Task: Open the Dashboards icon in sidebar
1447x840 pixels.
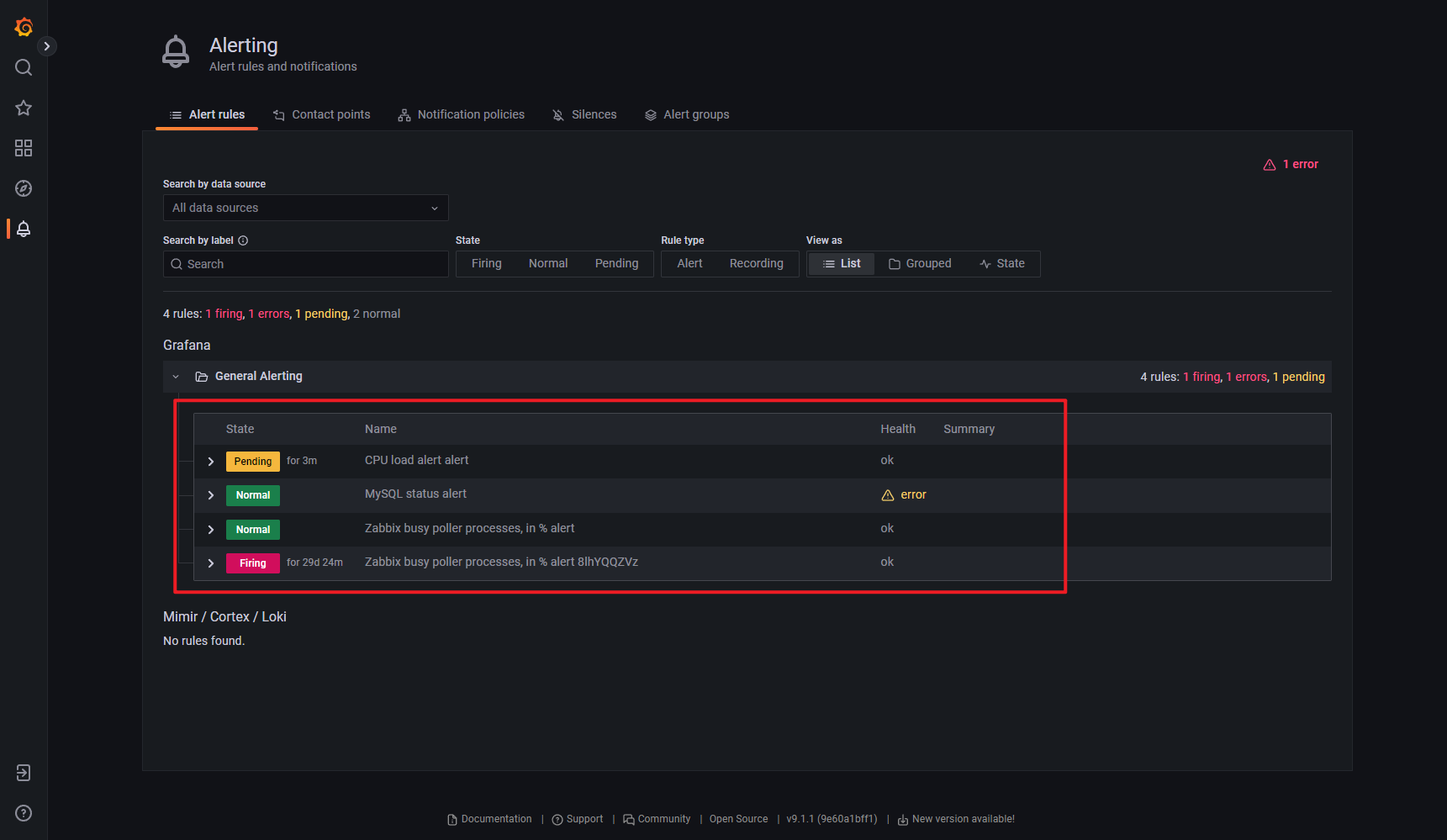Action: 23,148
